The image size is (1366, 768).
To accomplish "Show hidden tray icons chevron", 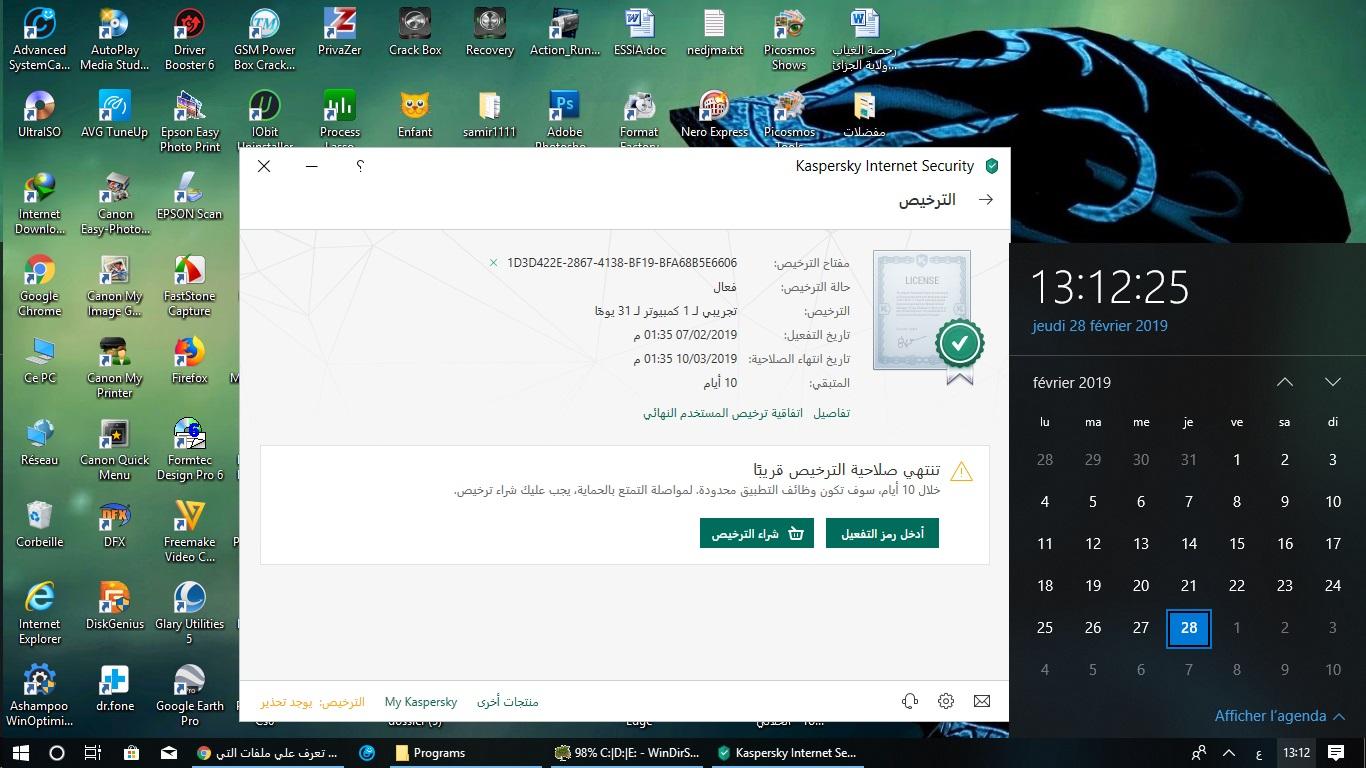I will click(1230, 752).
